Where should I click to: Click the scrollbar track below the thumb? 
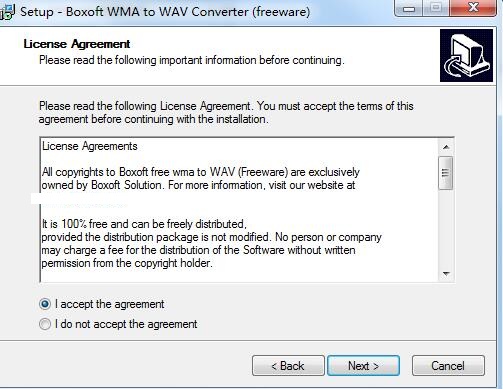446,228
